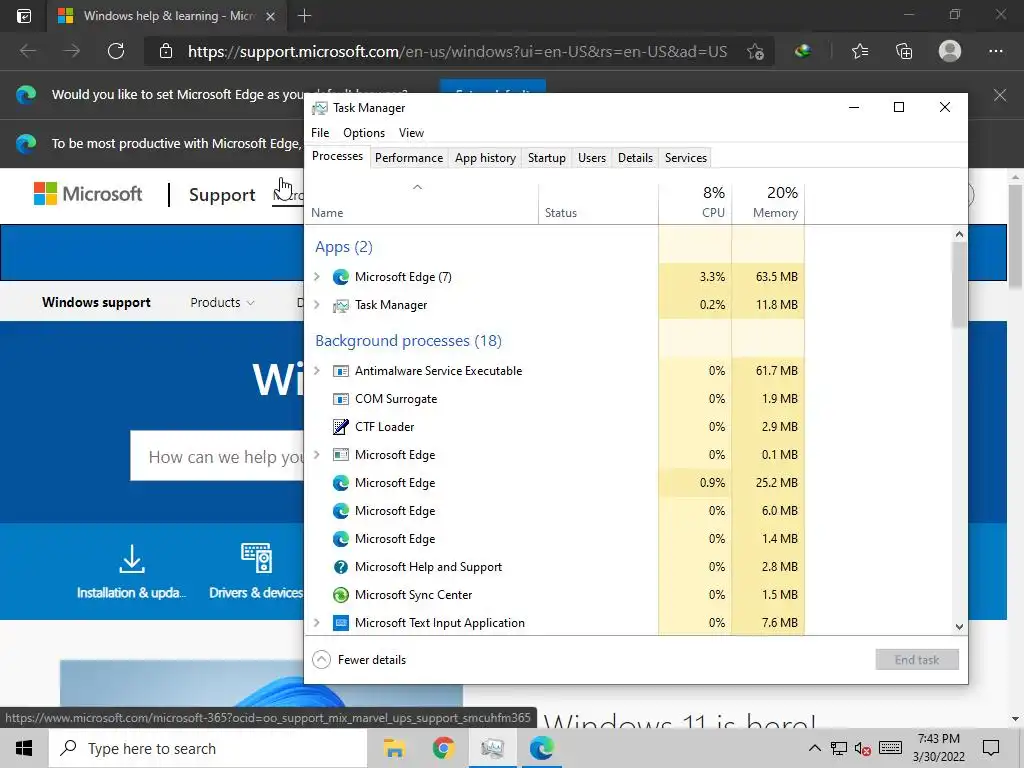Click the CTF Loader process icon
The image size is (1024, 768).
click(340, 427)
